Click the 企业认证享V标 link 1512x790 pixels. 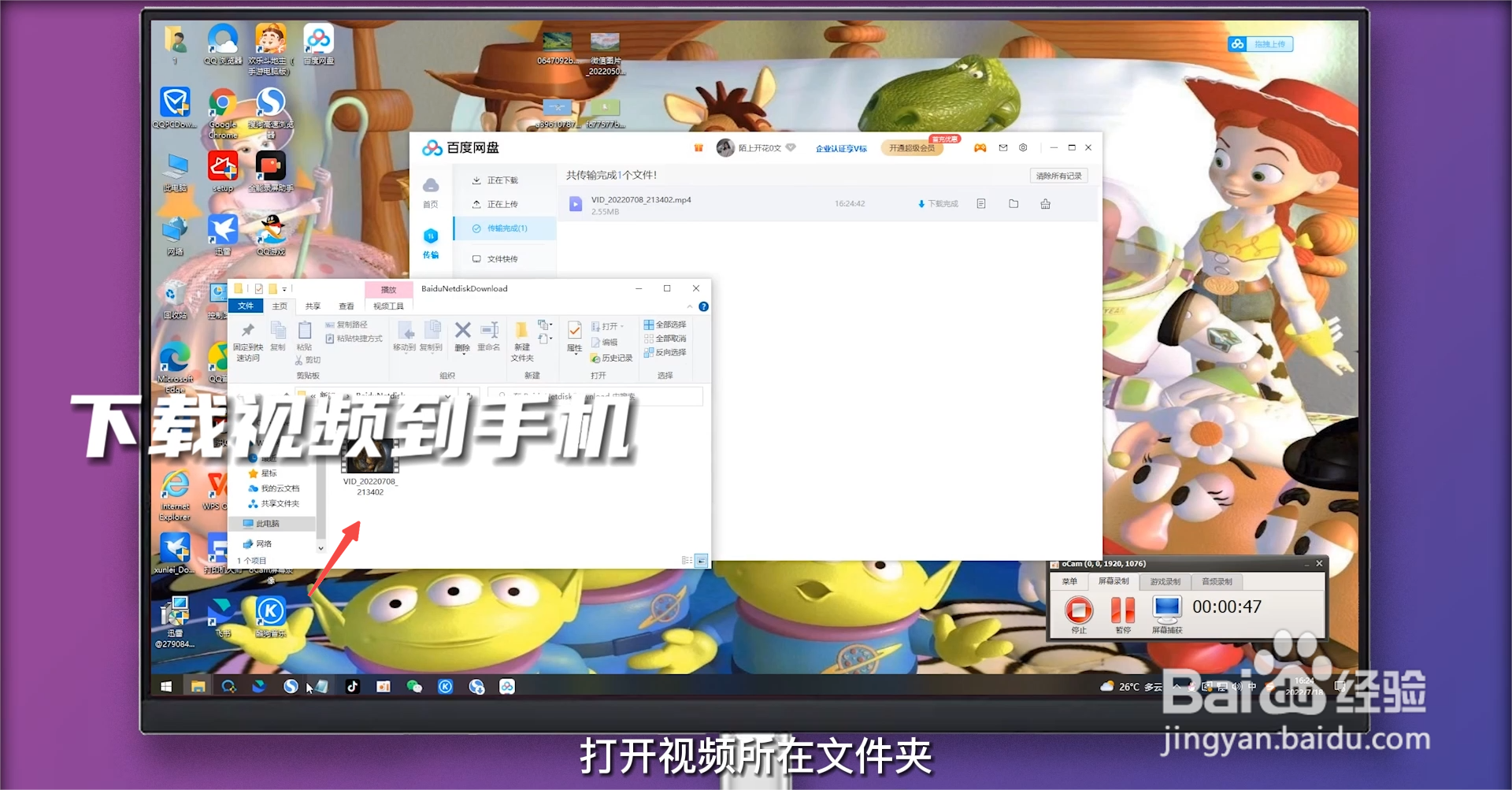tap(841, 148)
